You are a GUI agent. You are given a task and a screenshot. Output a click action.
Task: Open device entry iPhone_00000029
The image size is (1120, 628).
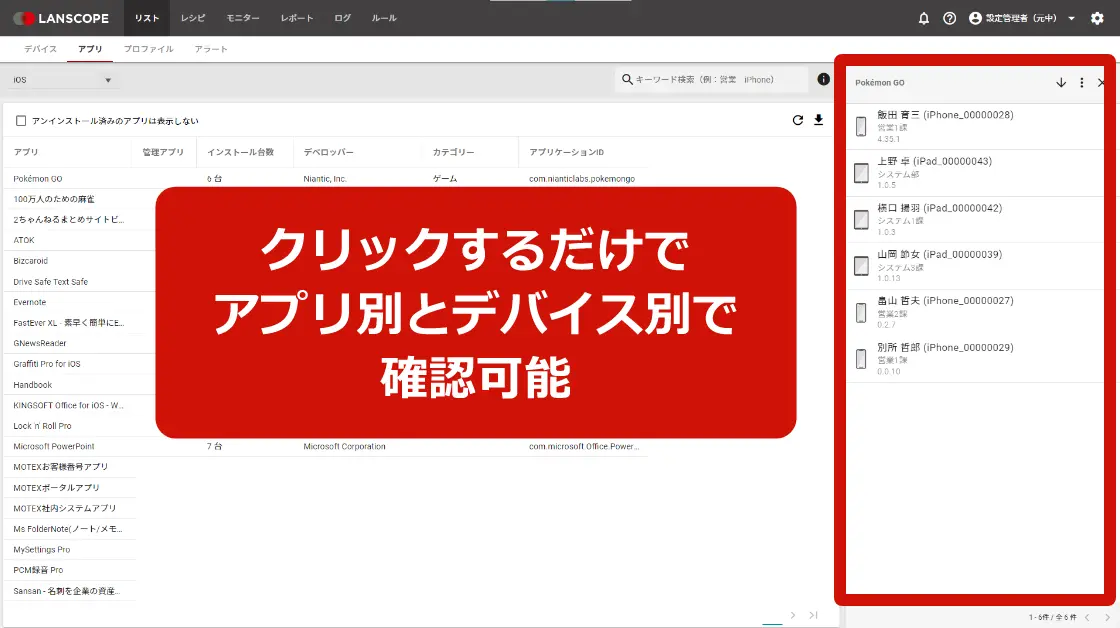975,359
